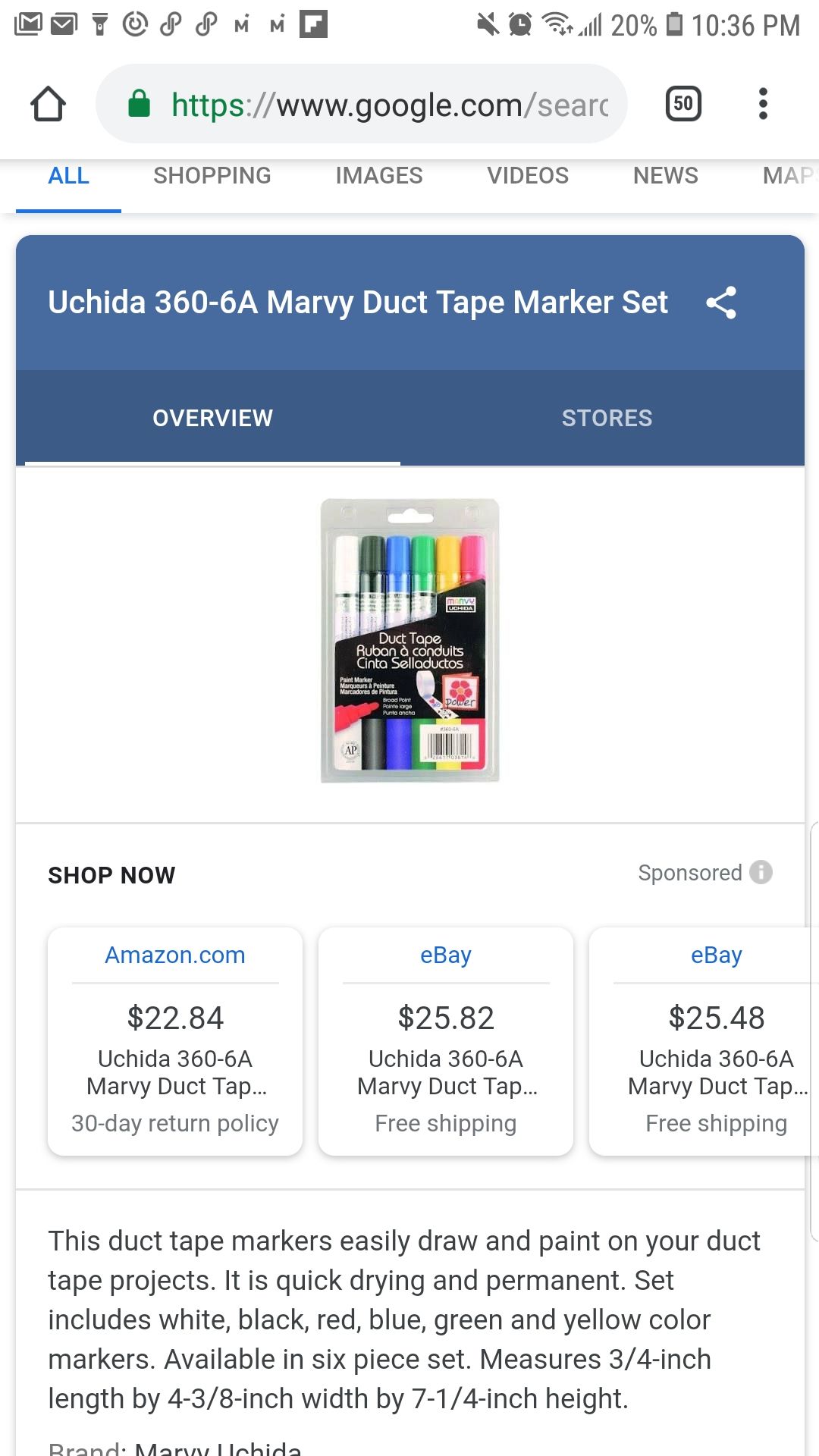Select the Stores tab in product card
Screen dimensions: 819x1456
607,418
